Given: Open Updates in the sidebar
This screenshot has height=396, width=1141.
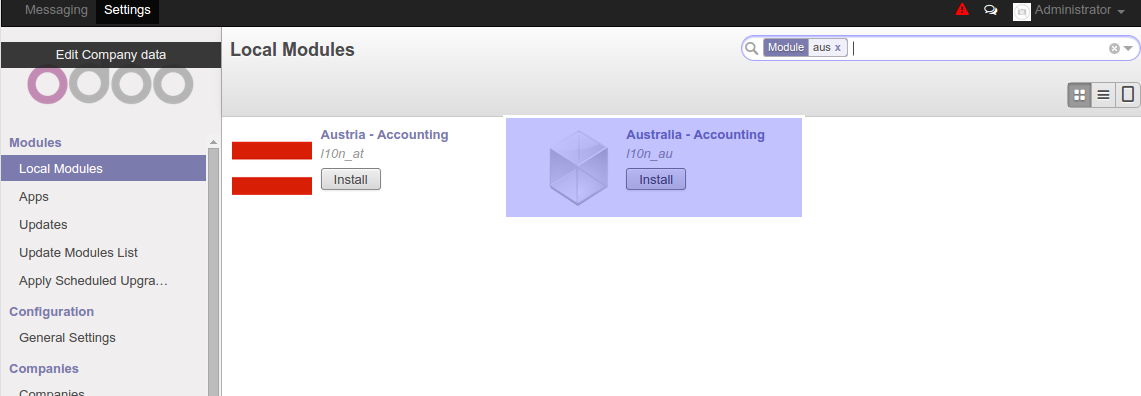Looking at the screenshot, I should click(x=43, y=224).
